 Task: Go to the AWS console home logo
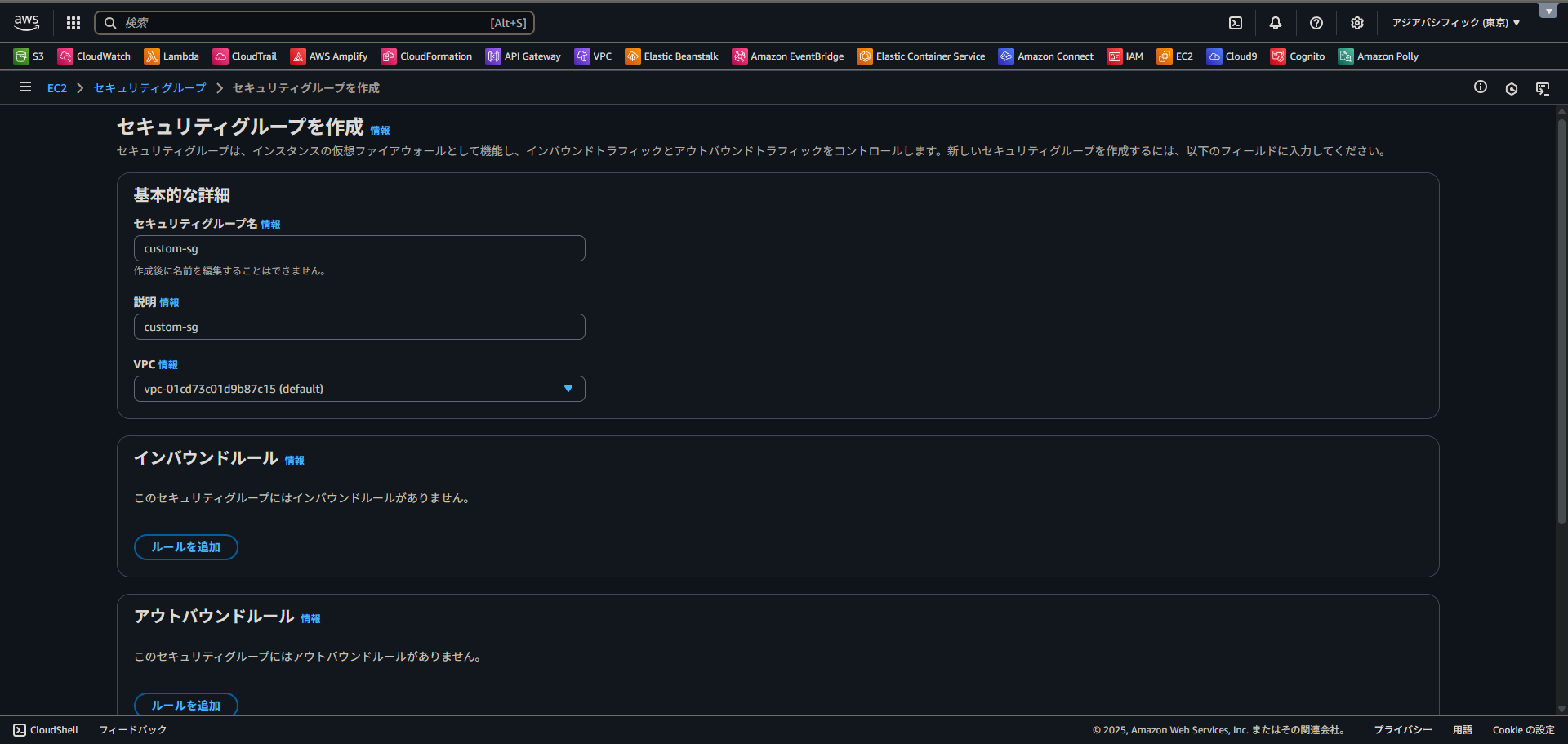click(x=27, y=23)
